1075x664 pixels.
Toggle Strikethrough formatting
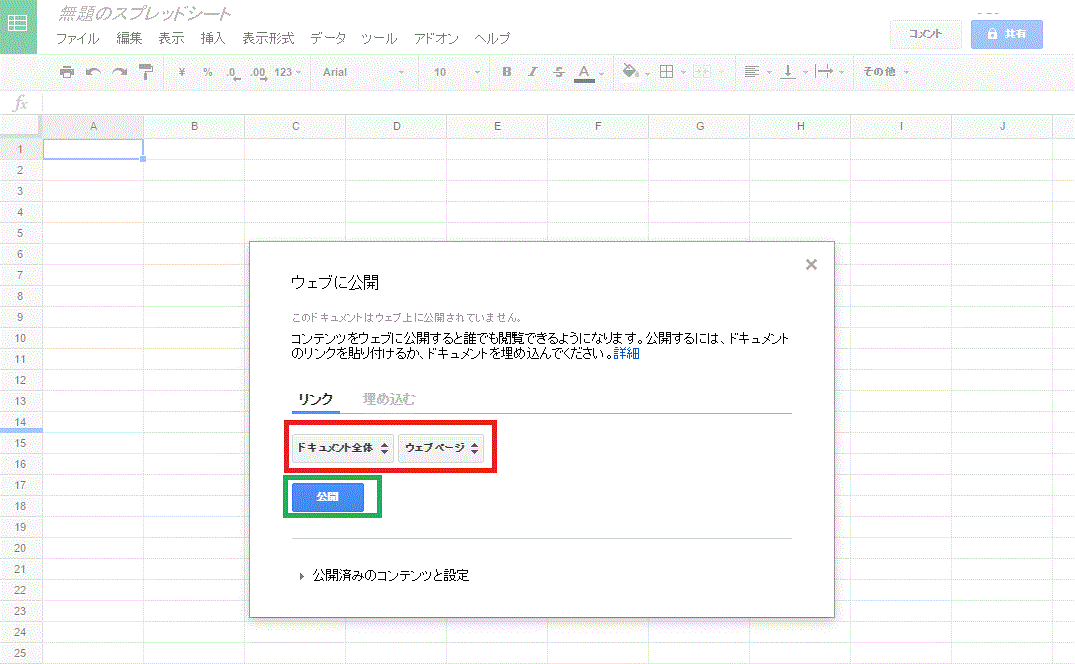[559, 72]
